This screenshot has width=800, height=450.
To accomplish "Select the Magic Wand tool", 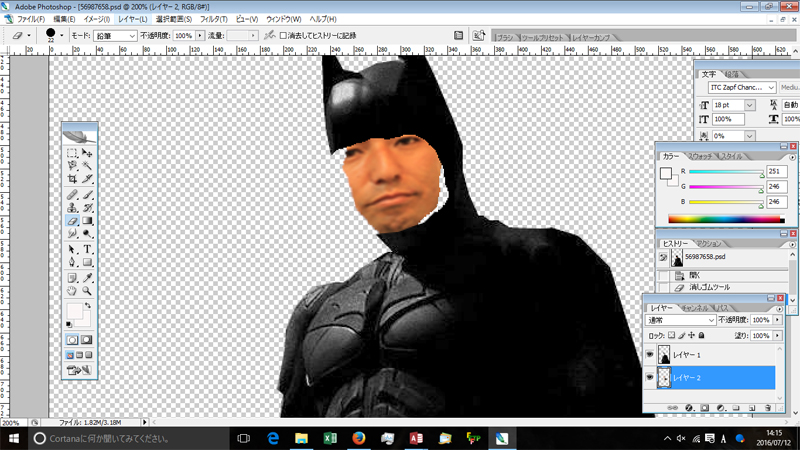I will (x=87, y=165).
